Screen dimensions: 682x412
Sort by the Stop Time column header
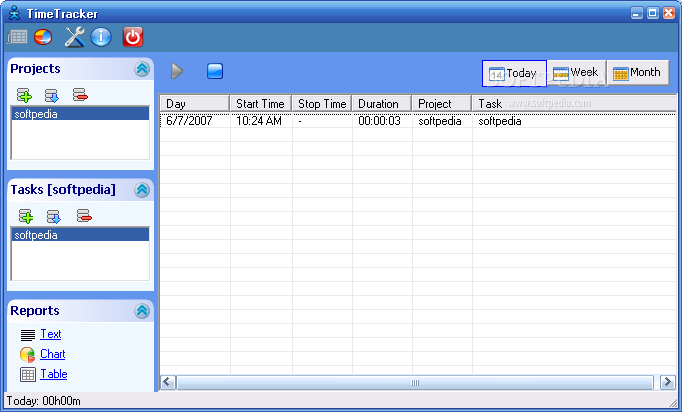[322, 104]
